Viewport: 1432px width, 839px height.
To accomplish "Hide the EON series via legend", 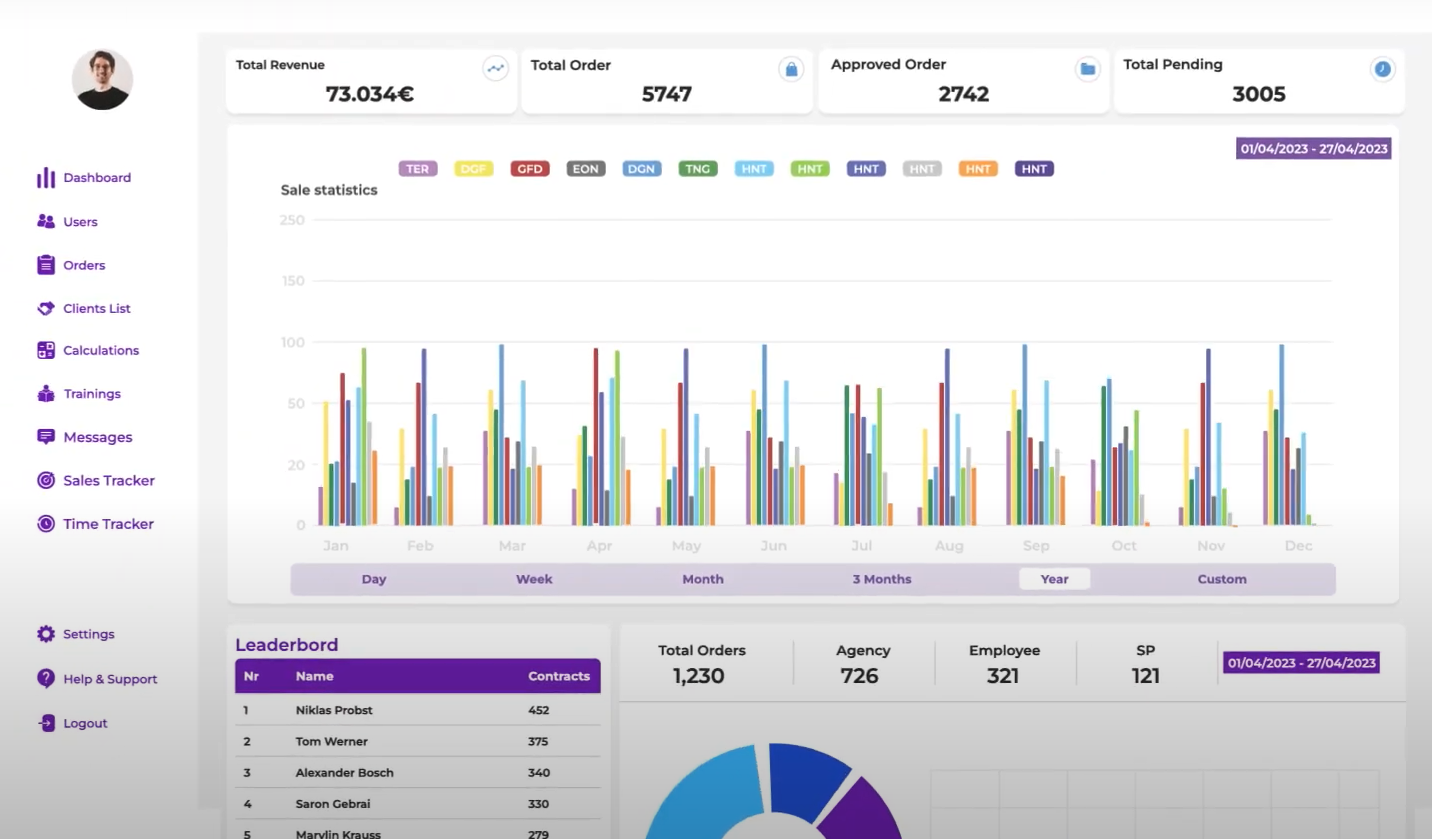I will click(x=585, y=169).
